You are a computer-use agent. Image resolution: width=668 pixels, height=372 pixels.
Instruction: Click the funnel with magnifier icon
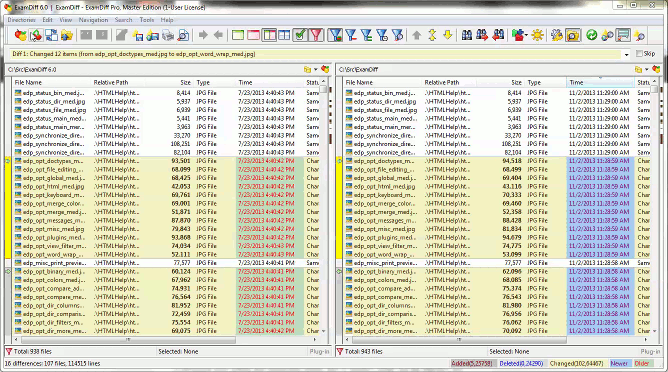click(397, 35)
